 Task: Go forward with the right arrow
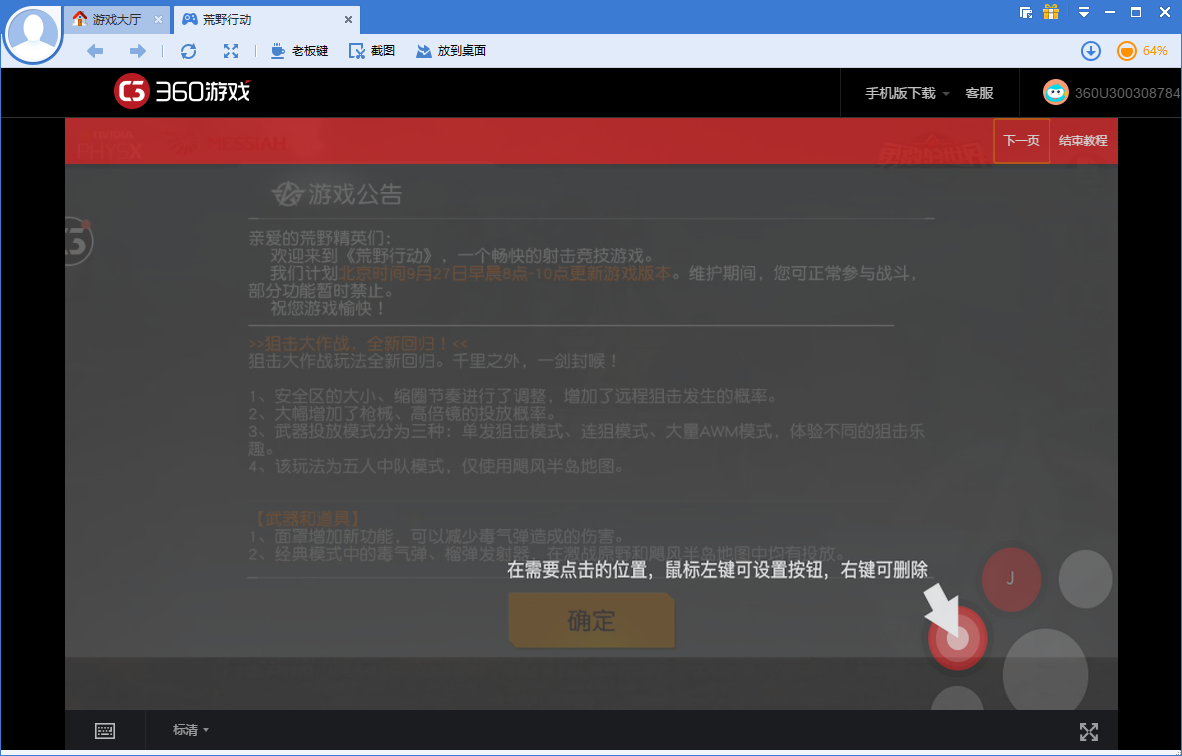[x=138, y=51]
